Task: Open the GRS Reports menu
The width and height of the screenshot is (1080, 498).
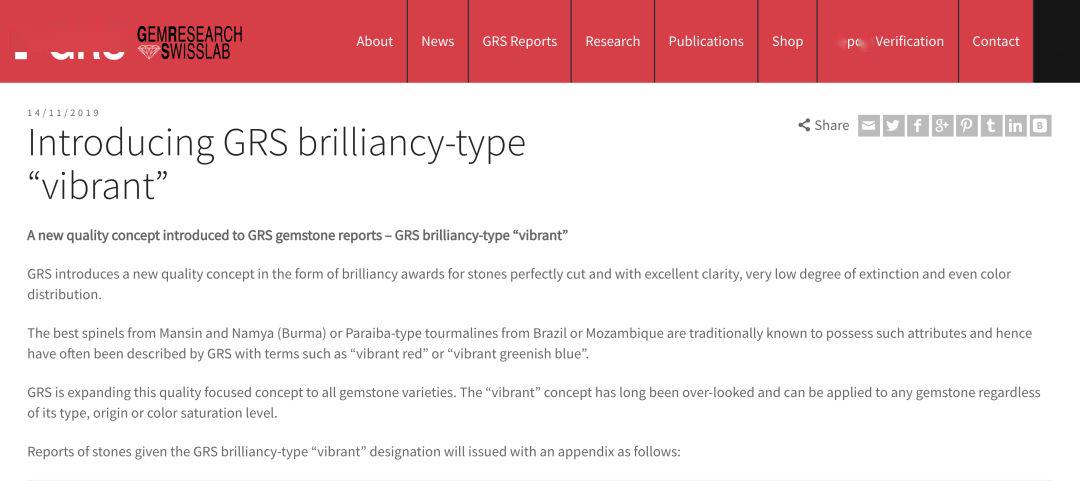Action: point(519,41)
